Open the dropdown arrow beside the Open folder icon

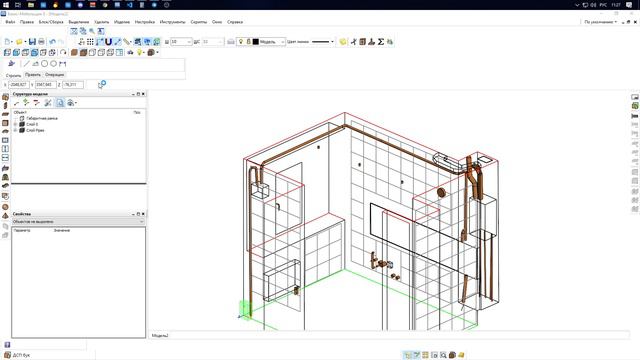point(25,42)
